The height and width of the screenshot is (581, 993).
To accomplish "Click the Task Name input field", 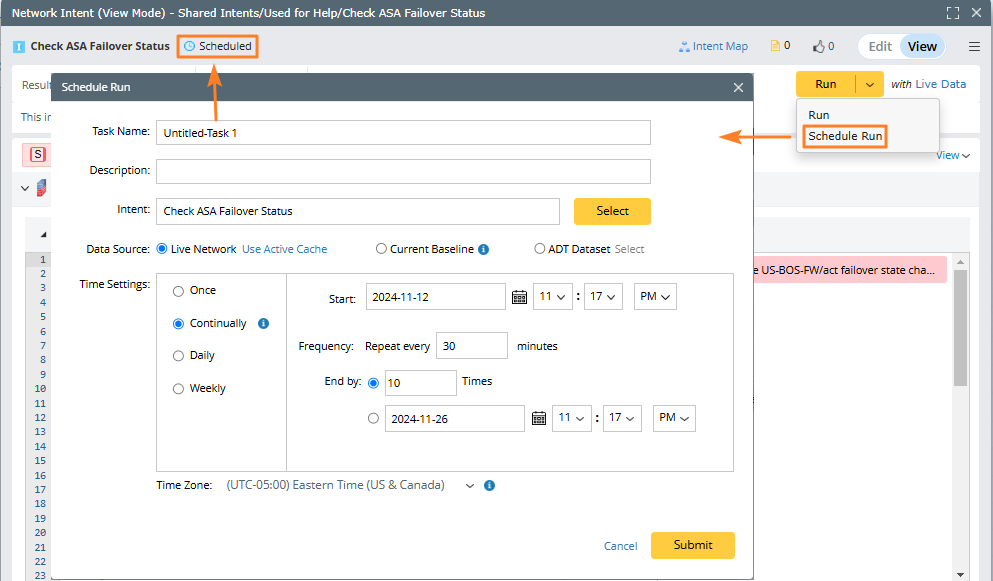I will point(403,132).
